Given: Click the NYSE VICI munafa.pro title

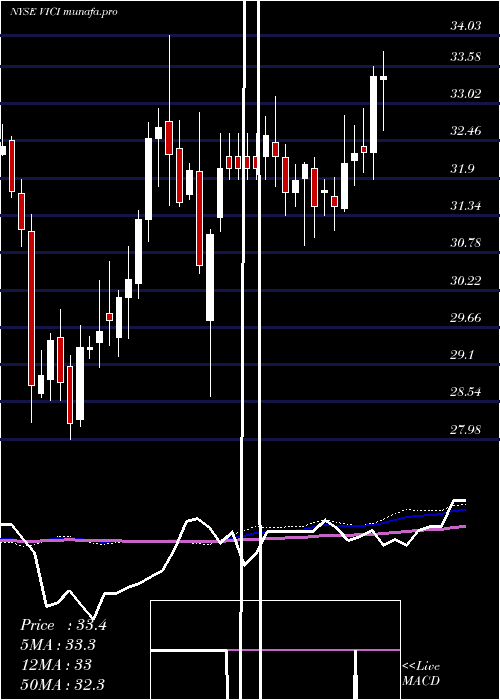Looking at the screenshot, I should [x=64, y=12].
